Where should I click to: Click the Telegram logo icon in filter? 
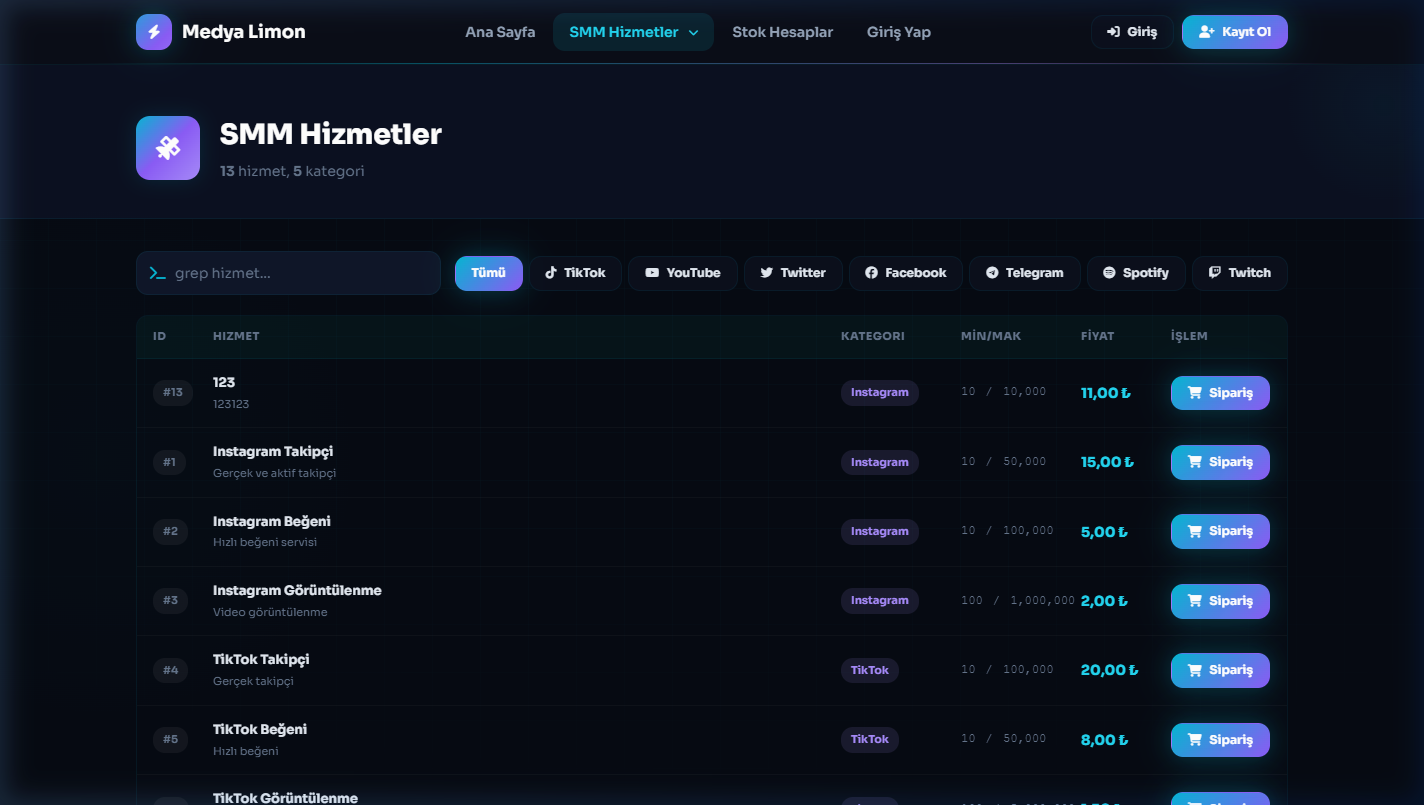[x=992, y=273]
